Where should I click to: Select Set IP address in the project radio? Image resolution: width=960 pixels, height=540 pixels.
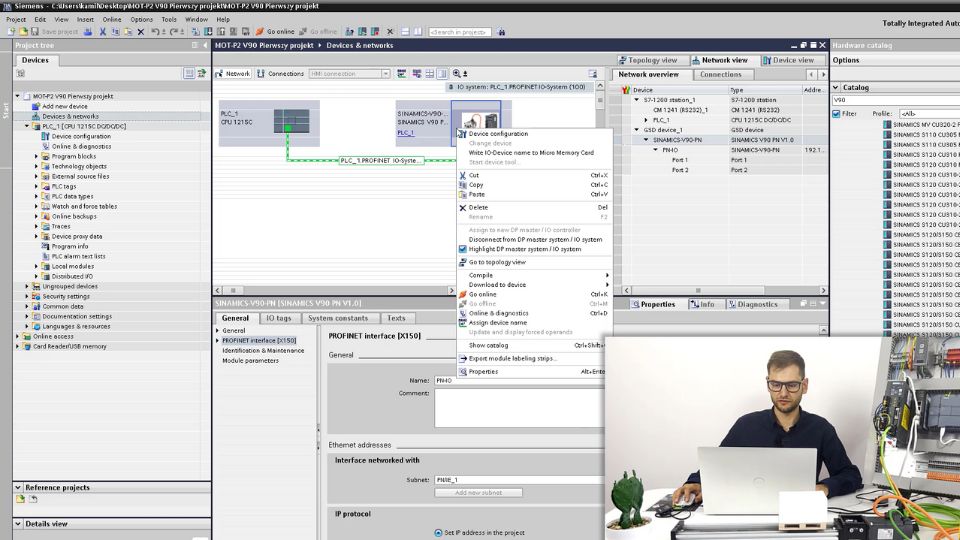point(438,533)
